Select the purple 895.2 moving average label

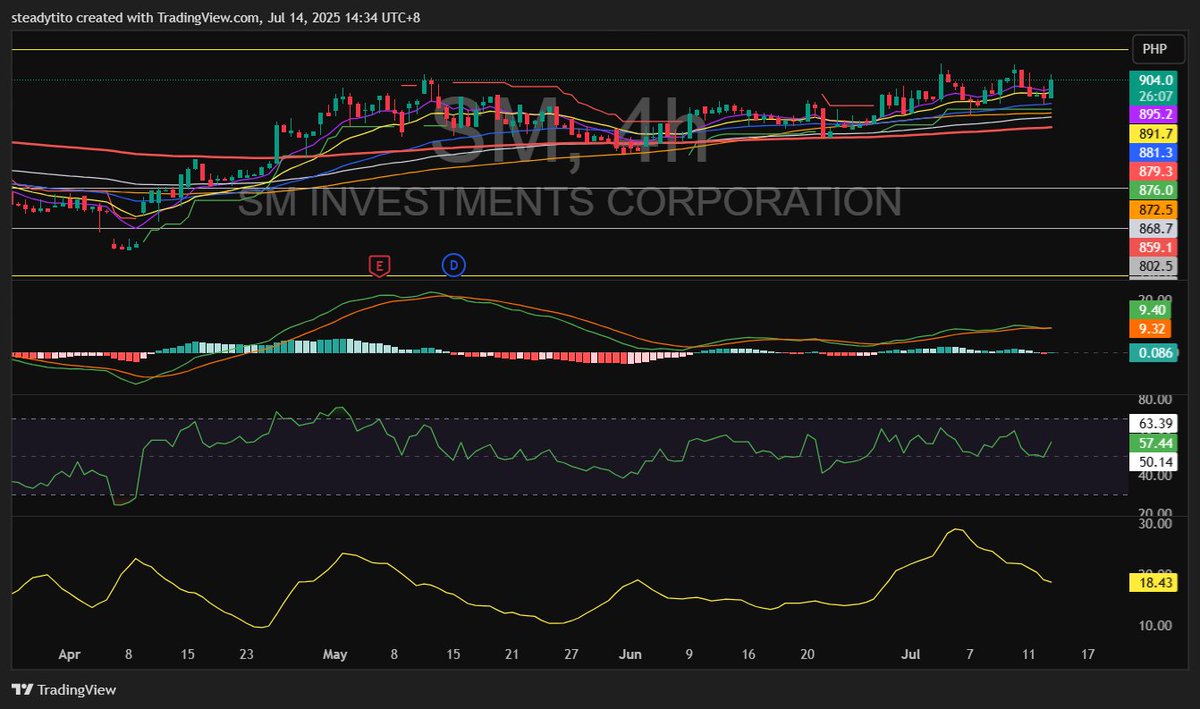coord(1155,115)
